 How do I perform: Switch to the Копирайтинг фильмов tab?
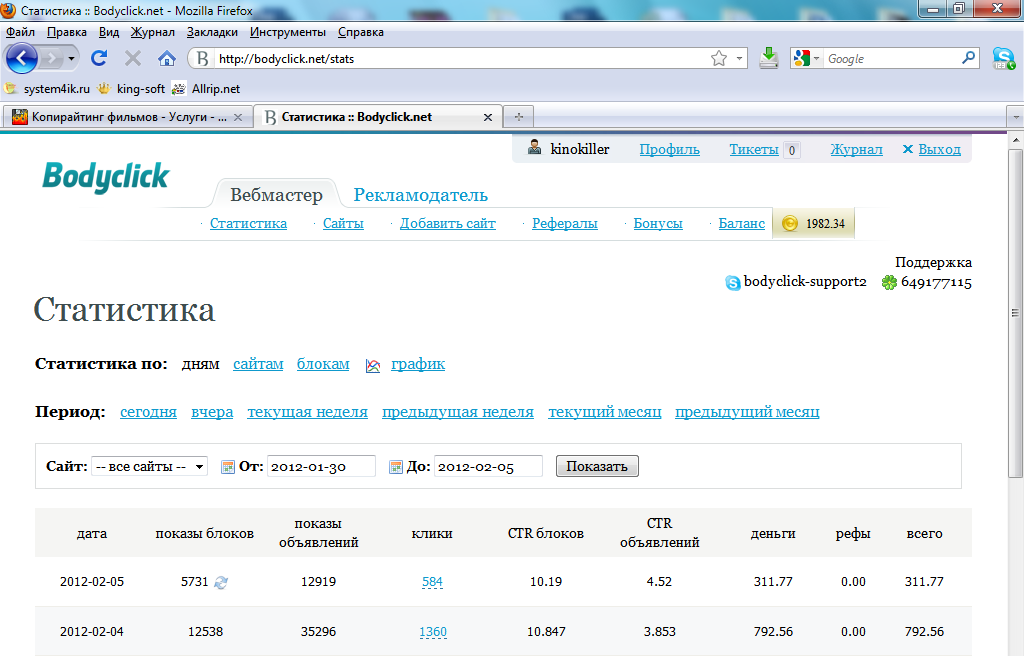tap(127, 117)
